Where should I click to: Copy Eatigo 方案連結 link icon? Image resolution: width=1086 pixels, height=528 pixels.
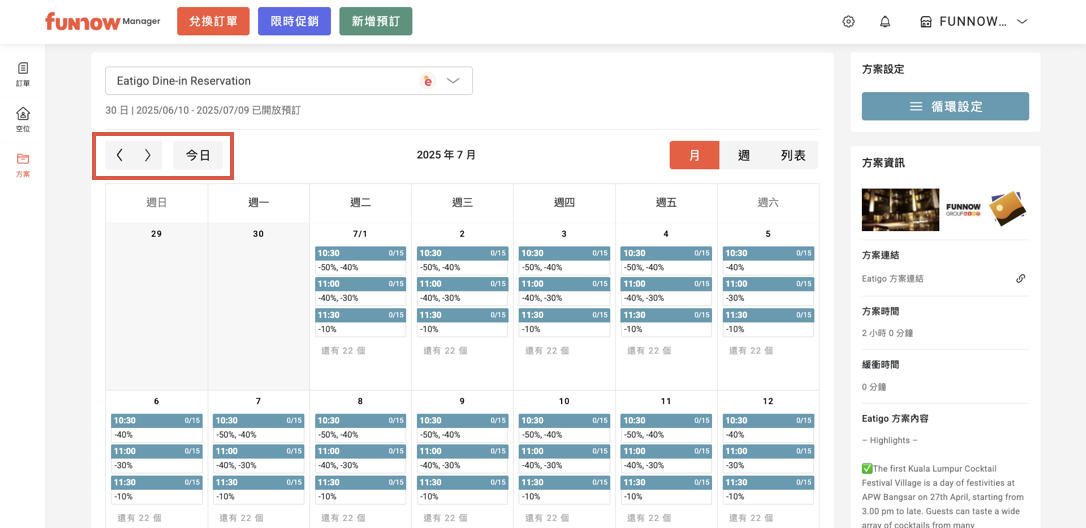(x=1020, y=279)
